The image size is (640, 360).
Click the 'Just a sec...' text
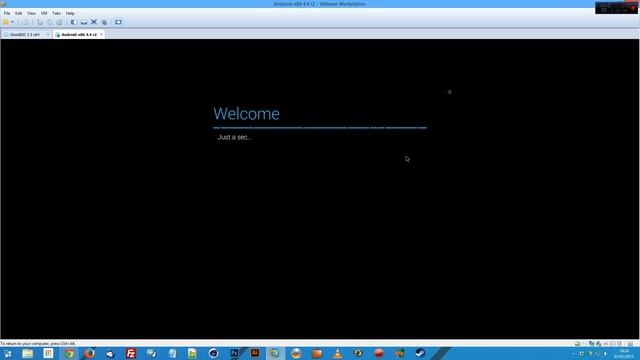pos(234,137)
